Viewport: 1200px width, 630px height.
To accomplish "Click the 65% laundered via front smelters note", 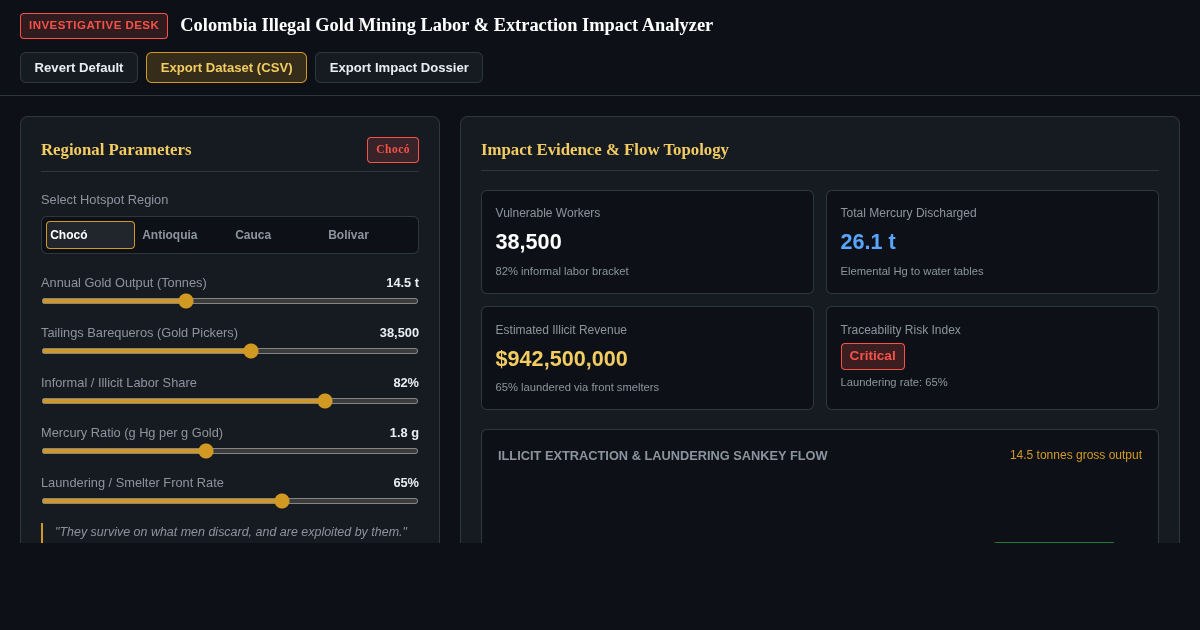I will click(577, 387).
